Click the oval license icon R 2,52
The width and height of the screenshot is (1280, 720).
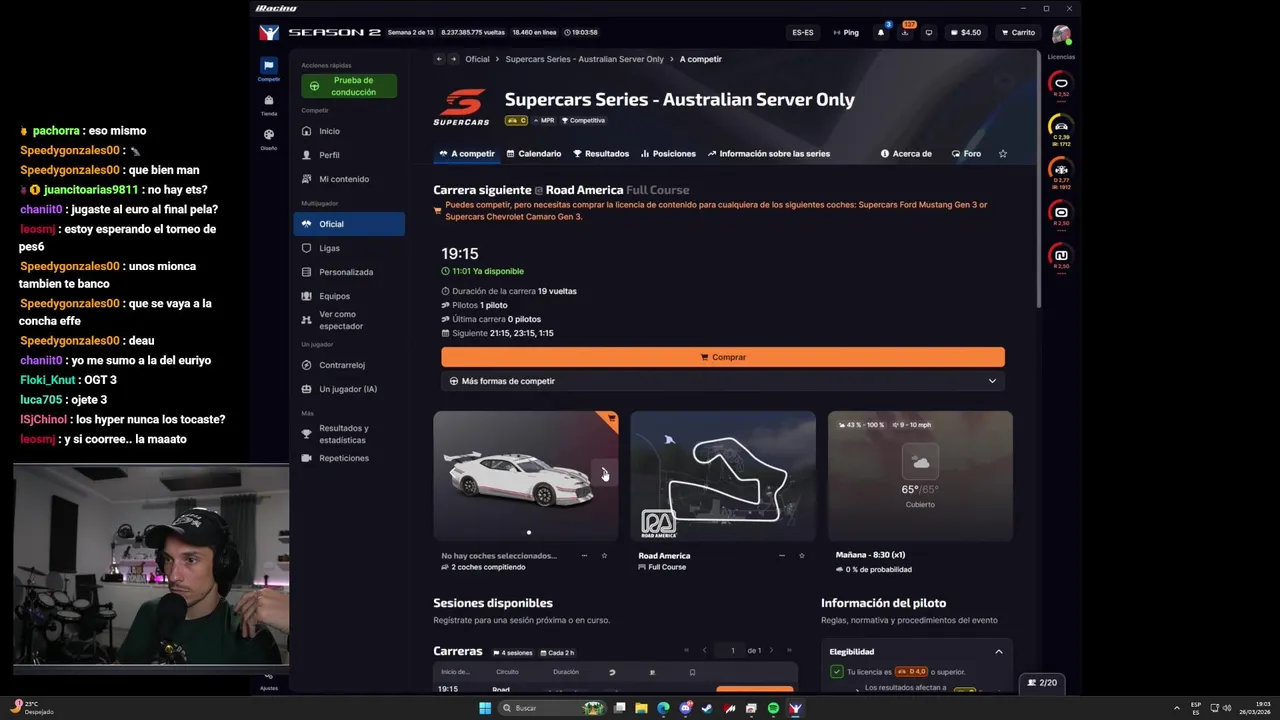(1061, 85)
